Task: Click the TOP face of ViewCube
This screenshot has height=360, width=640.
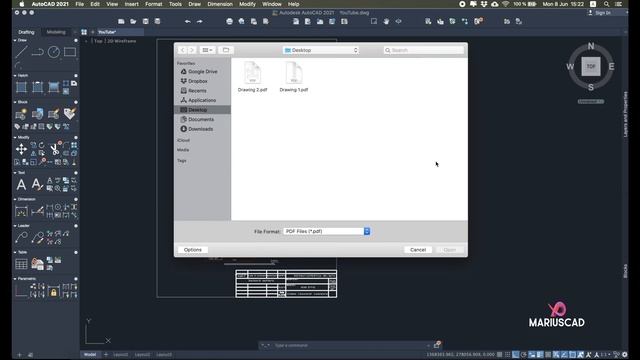Action: point(591,66)
